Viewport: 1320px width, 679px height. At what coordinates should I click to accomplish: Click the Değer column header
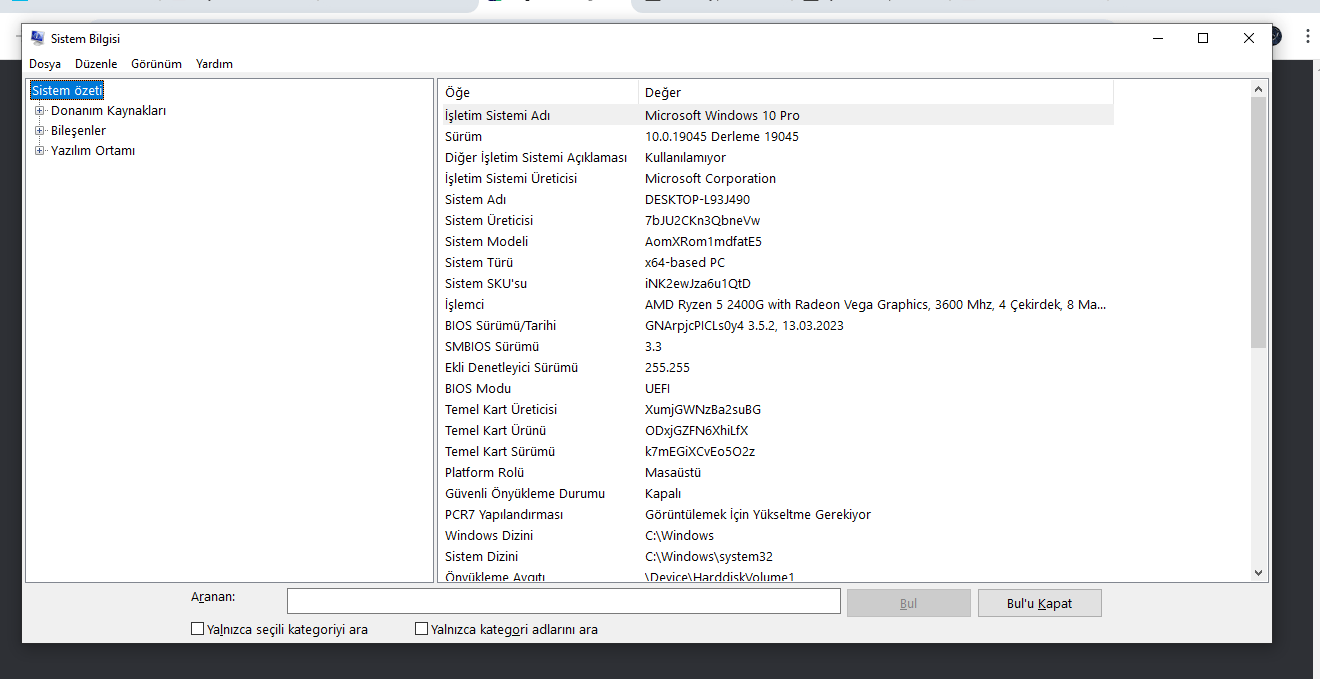tap(875, 92)
